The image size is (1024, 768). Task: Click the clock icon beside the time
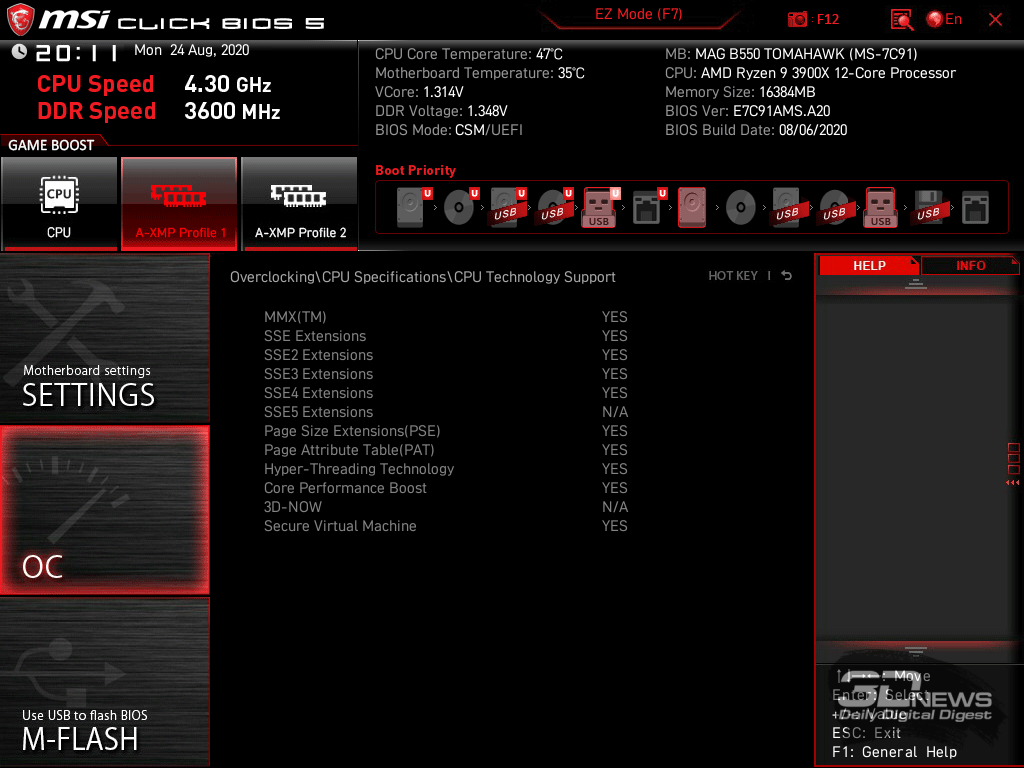19,52
